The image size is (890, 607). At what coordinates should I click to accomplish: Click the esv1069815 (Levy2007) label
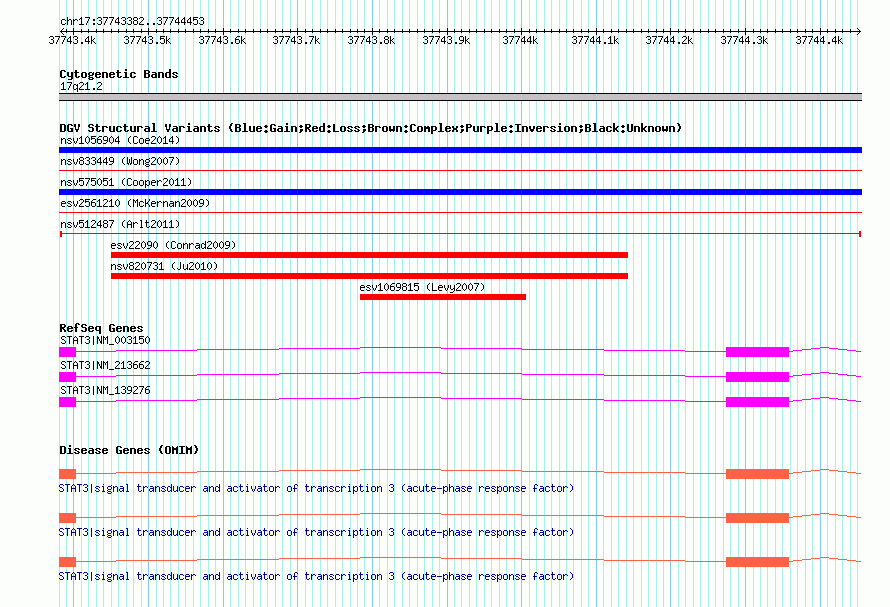coord(422,287)
